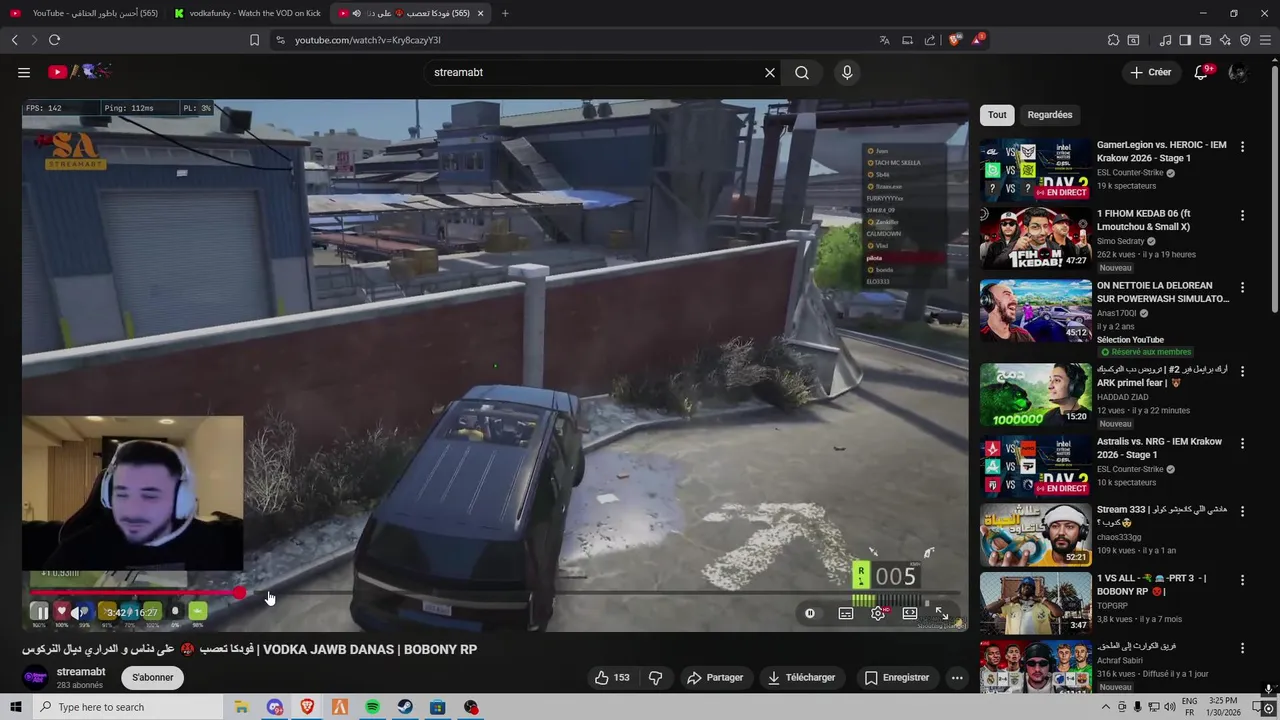Open the Astralis vs. NRG video title
Screen dimensions: 1280x720
tap(1159, 448)
